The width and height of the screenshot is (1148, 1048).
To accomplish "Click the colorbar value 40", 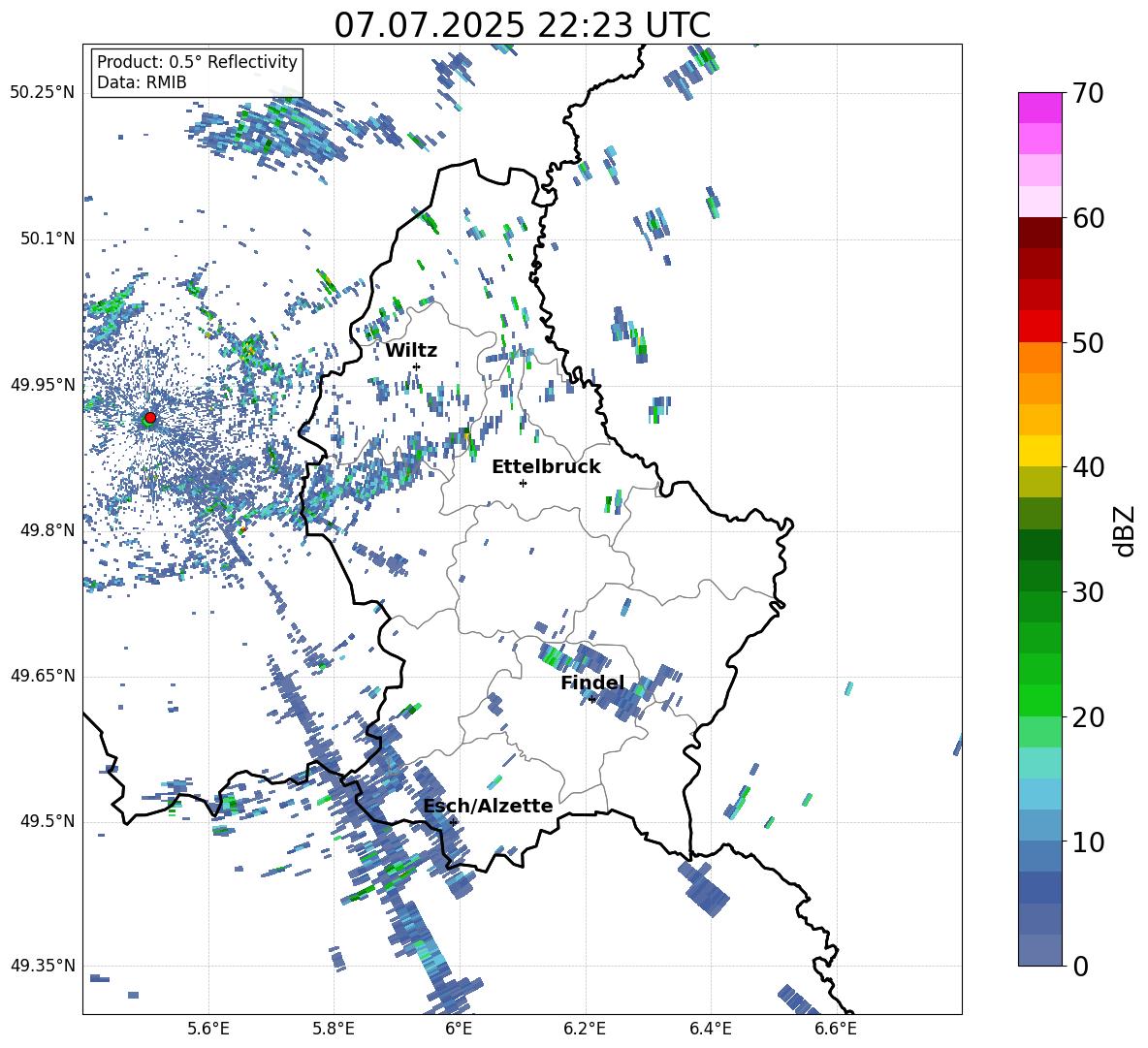I will (x=1088, y=467).
